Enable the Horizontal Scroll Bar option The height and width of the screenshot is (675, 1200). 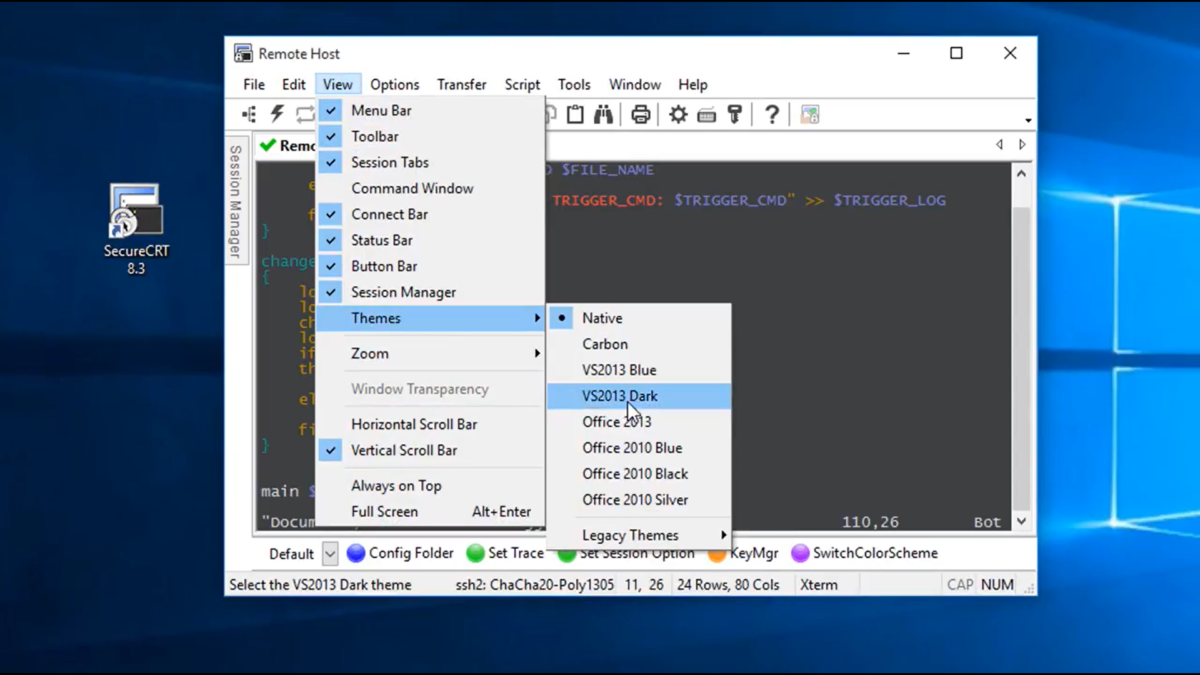click(x=431, y=424)
